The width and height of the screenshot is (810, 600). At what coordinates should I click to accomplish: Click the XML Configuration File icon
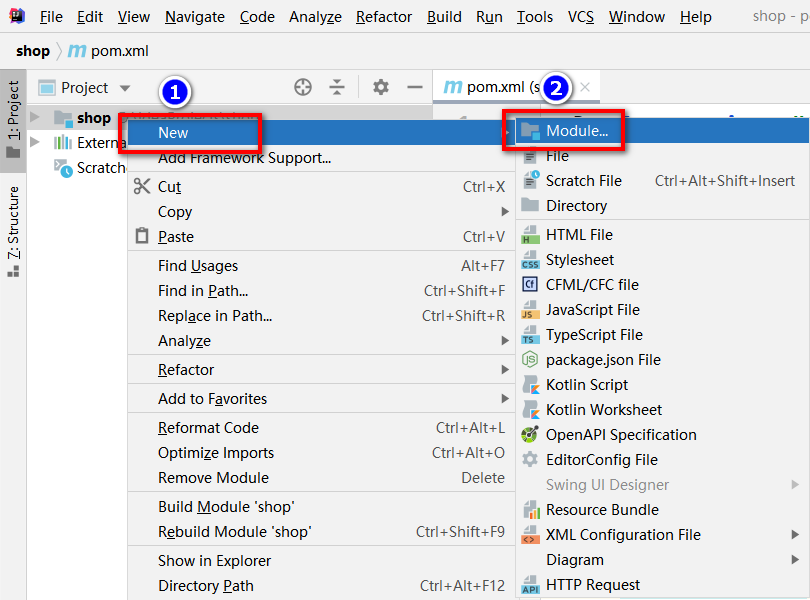point(530,534)
